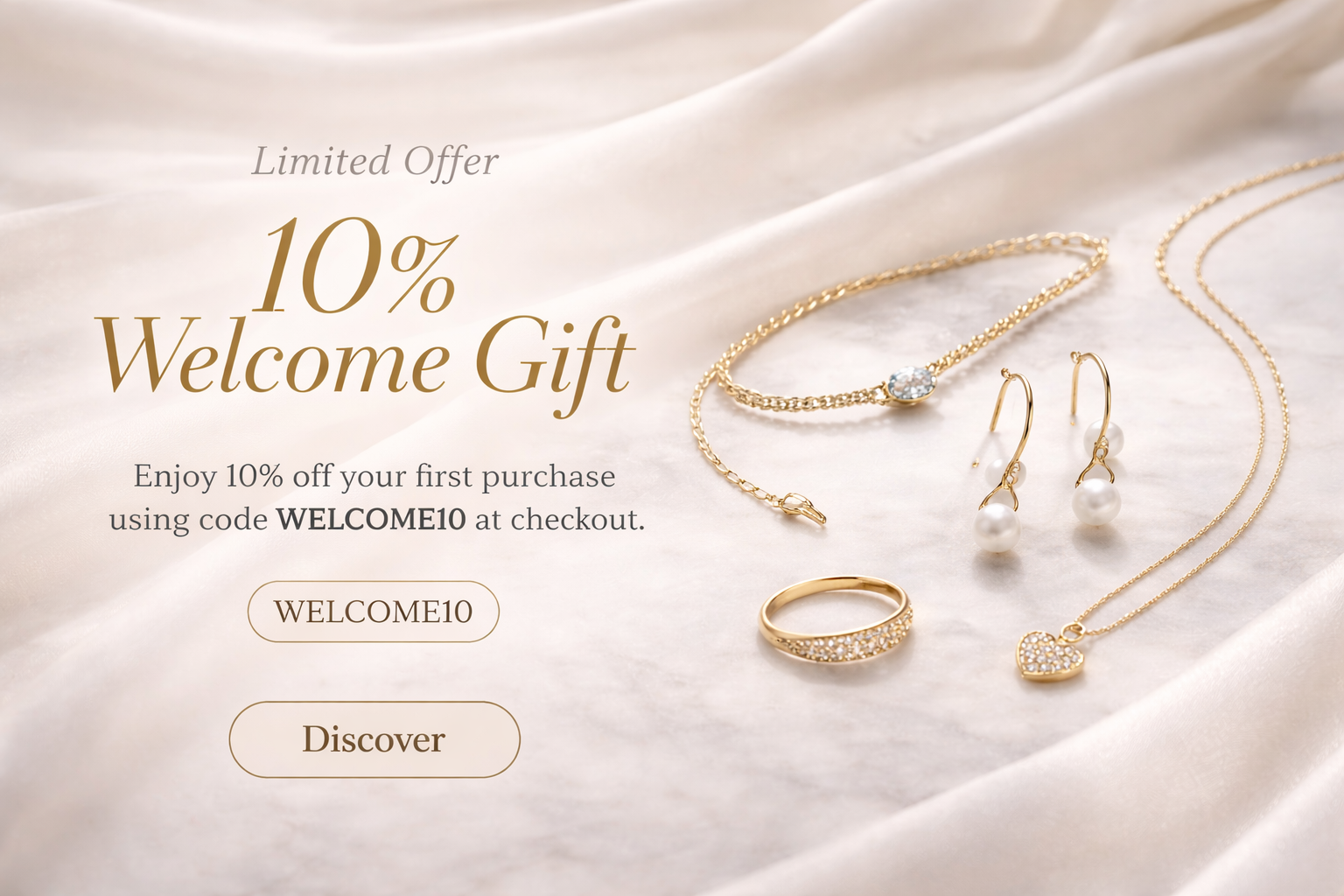Click the bracelet's lobster clasp
Screen dimensions: 1344x896
pyautogui.click(x=804, y=509)
